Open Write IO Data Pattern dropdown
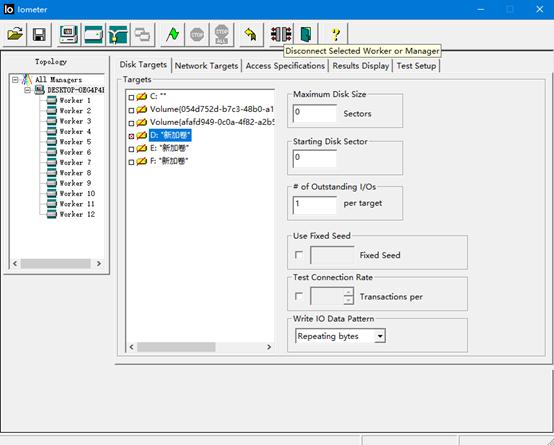Viewport: 554px width, 445px height. point(380,336)
